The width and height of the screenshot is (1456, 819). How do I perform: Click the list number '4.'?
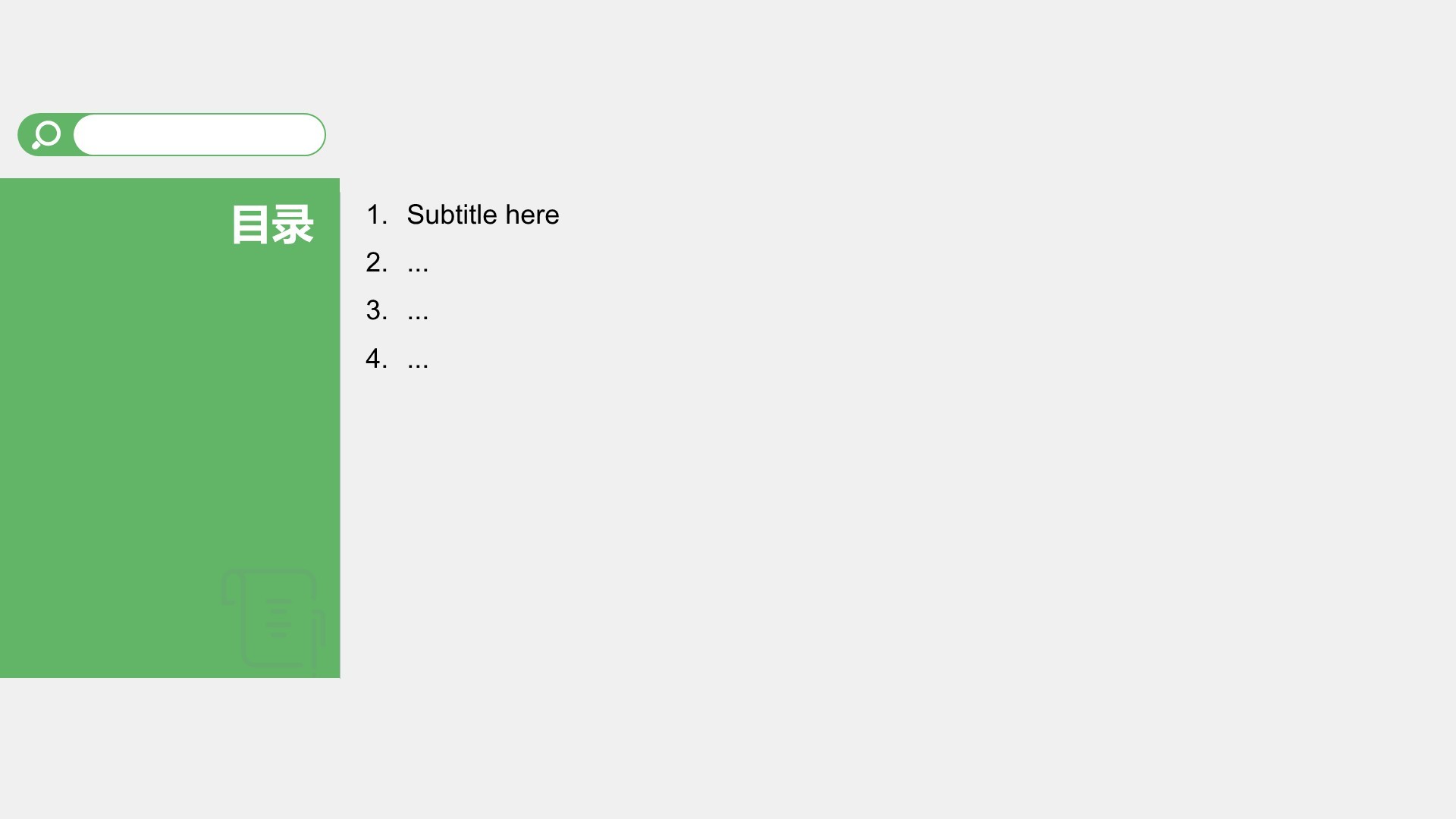coord(376,358)
